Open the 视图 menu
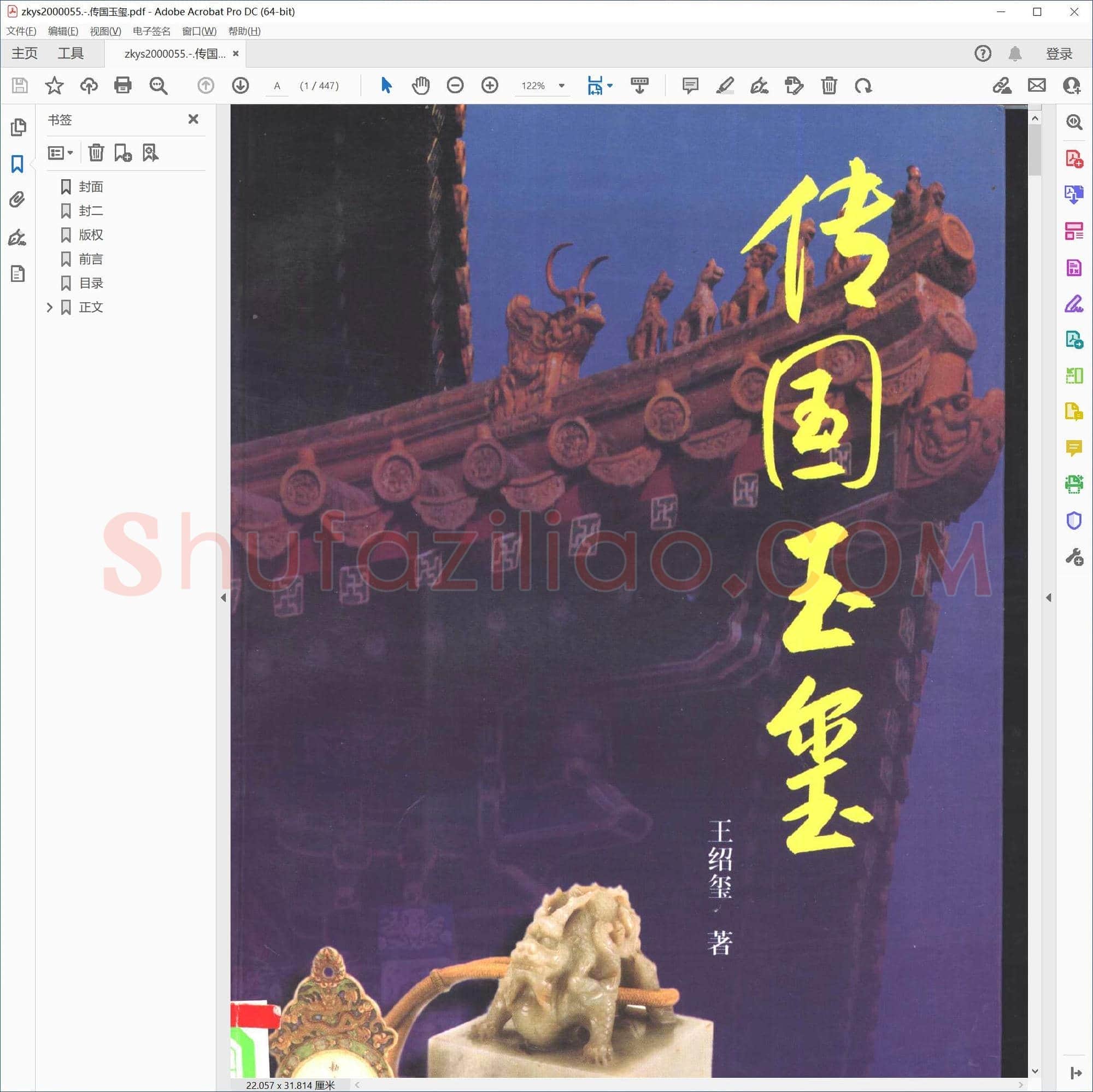Viewport: 1093px width, 1092px height. point(105,31)
